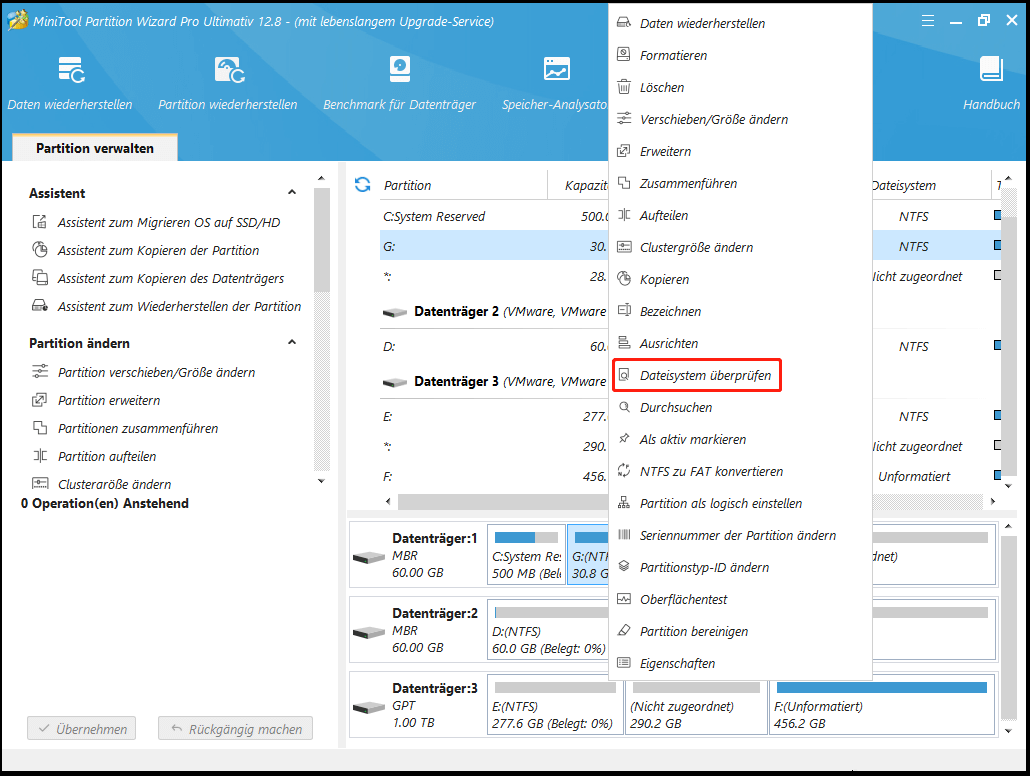Click Partitionen zusammenführen in sidebar
The image size is (1030, 776).
click(x=138, y=428)
